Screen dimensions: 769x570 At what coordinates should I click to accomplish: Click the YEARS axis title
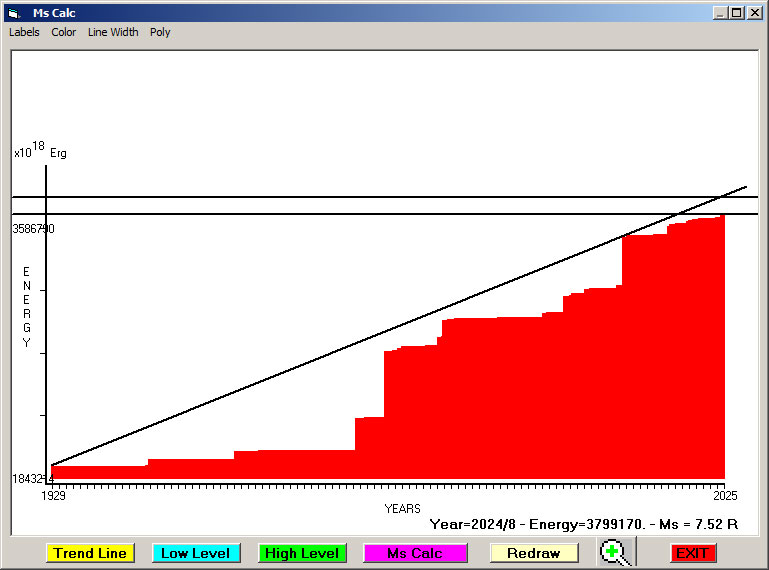[x=402, y=509]
